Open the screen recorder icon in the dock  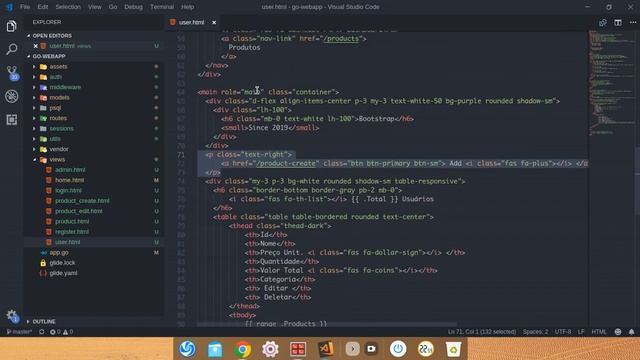coord(371,349)
